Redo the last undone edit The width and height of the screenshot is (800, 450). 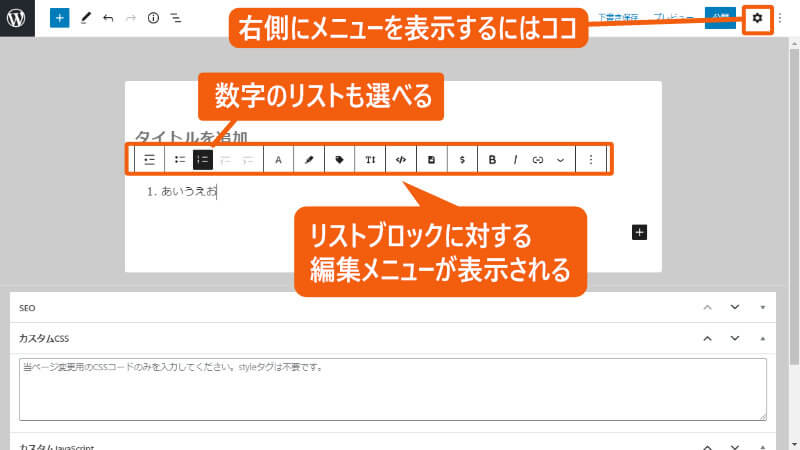(x=131, y=18)
